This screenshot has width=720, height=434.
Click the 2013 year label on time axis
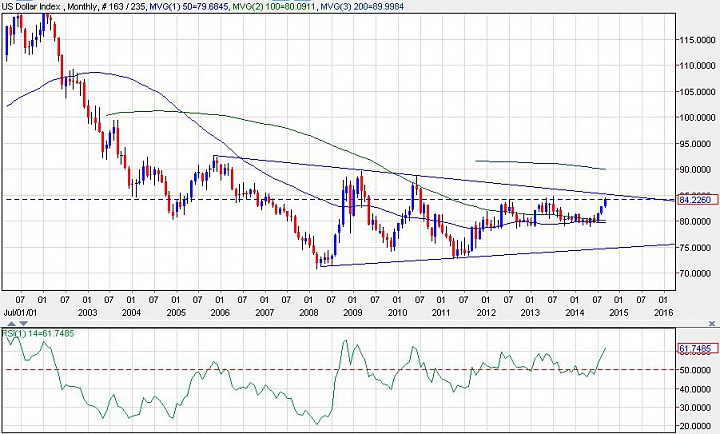530,313
